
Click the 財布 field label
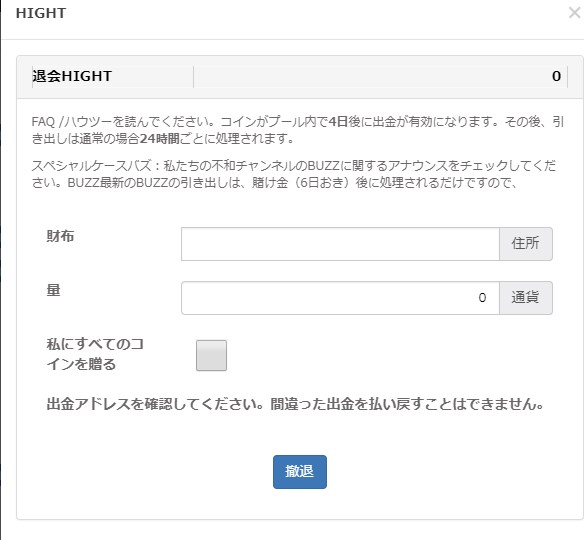[60, 236]
